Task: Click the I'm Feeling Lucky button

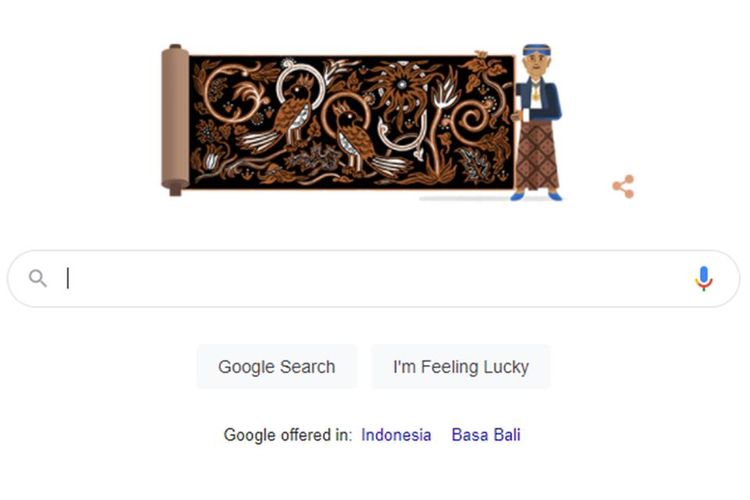Action: click(461, 367)
